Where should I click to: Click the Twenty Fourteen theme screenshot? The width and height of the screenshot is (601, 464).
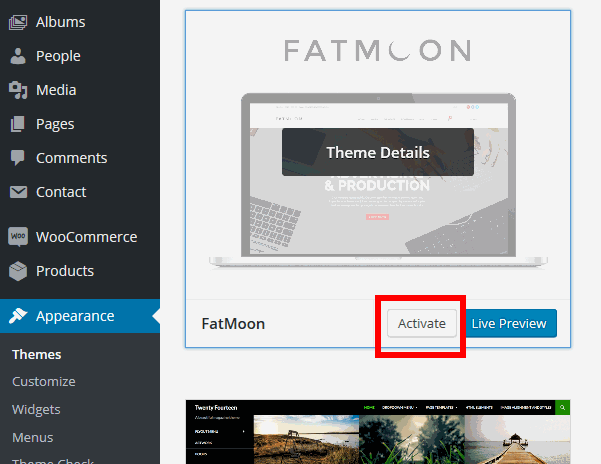tap(378, 432)
